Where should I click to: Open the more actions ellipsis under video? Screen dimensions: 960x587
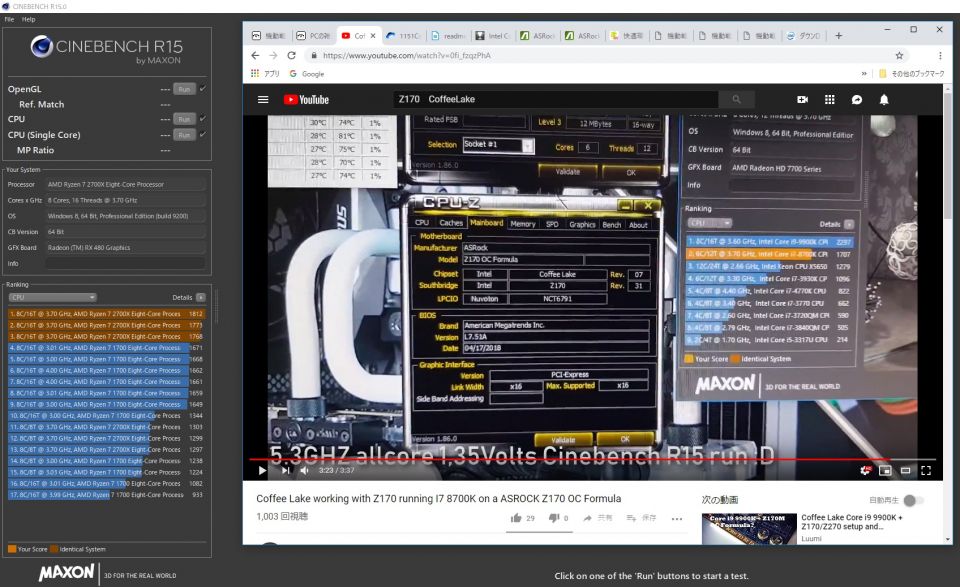click(x=677, y=518)
